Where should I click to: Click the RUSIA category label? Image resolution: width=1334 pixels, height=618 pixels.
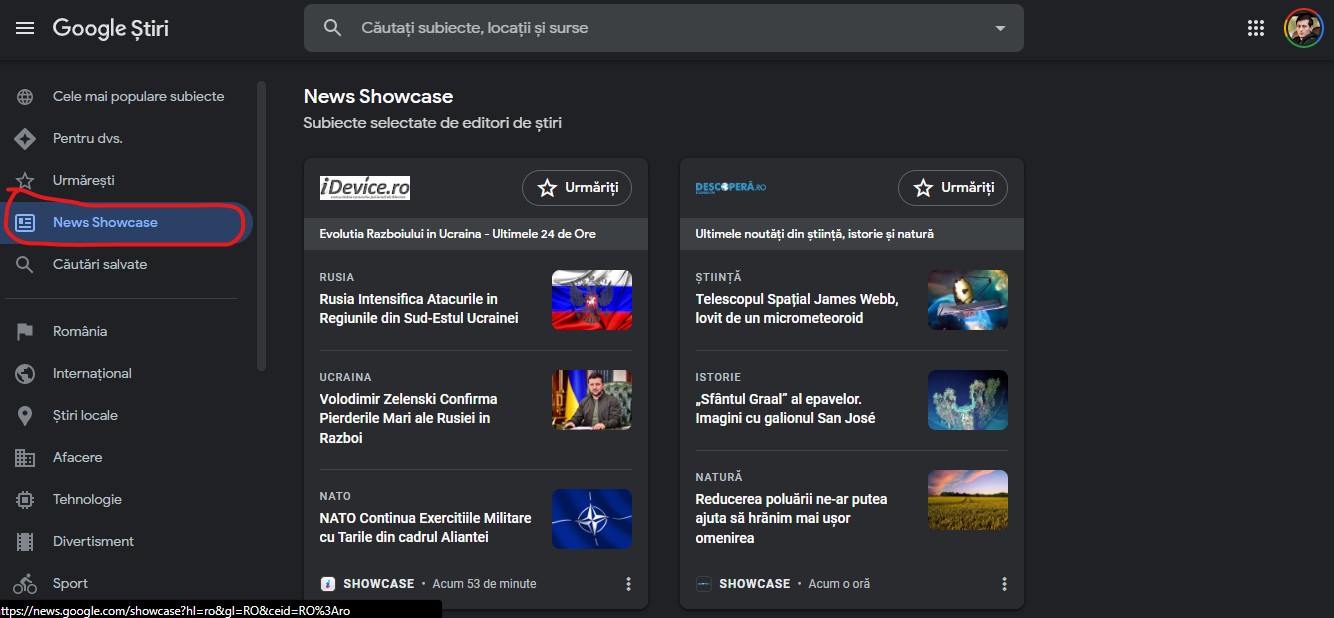[337, 277]
